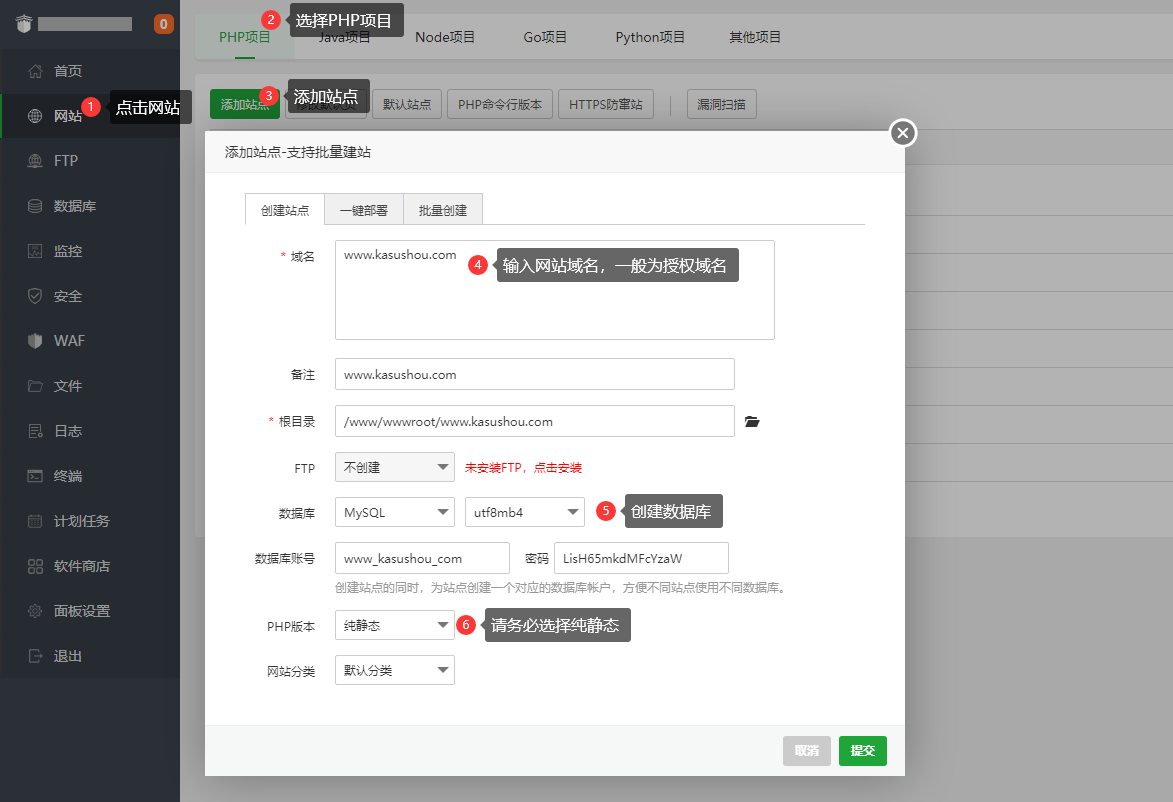Image resolution: width=1173 pixels, height=802 pixels.
Task: Open the 监控 monitoring sidebar icon
Action: pos(36,251)
